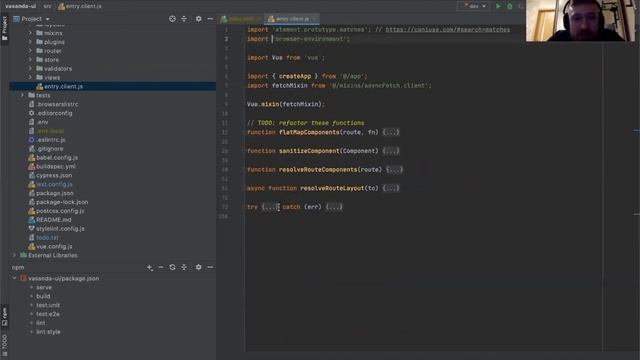Collapse the vasanda-ui/package.json npm node
Screen dimensions: 640x360
click(14, 278)
